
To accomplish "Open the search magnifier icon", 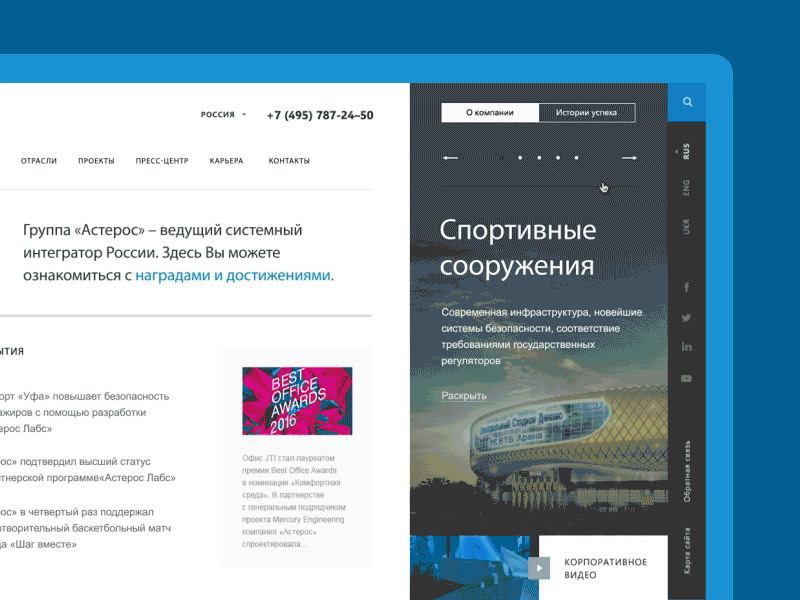I will (687, 102).
